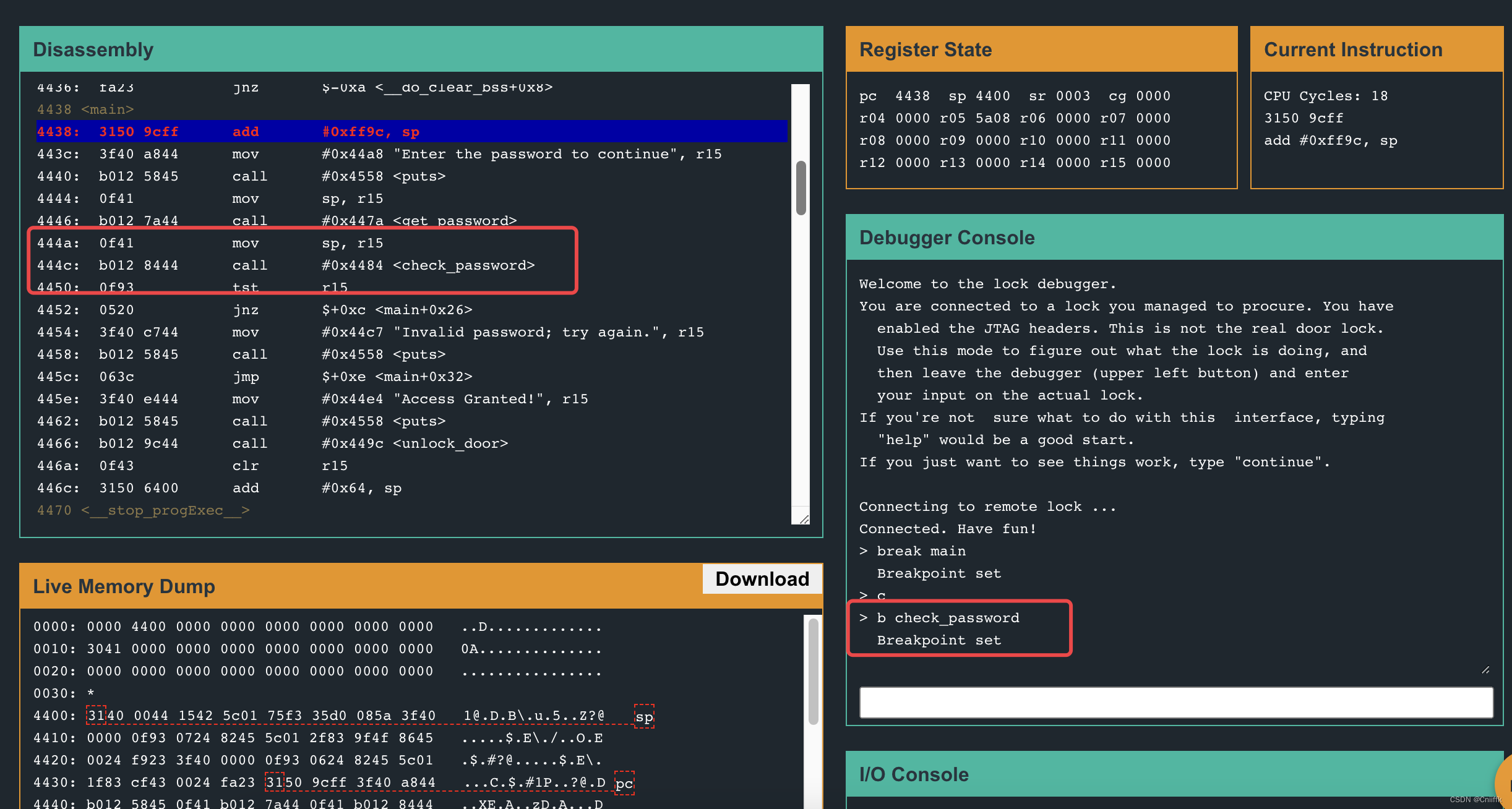Click the tst r15 line at 4450

tap(411, 288)
